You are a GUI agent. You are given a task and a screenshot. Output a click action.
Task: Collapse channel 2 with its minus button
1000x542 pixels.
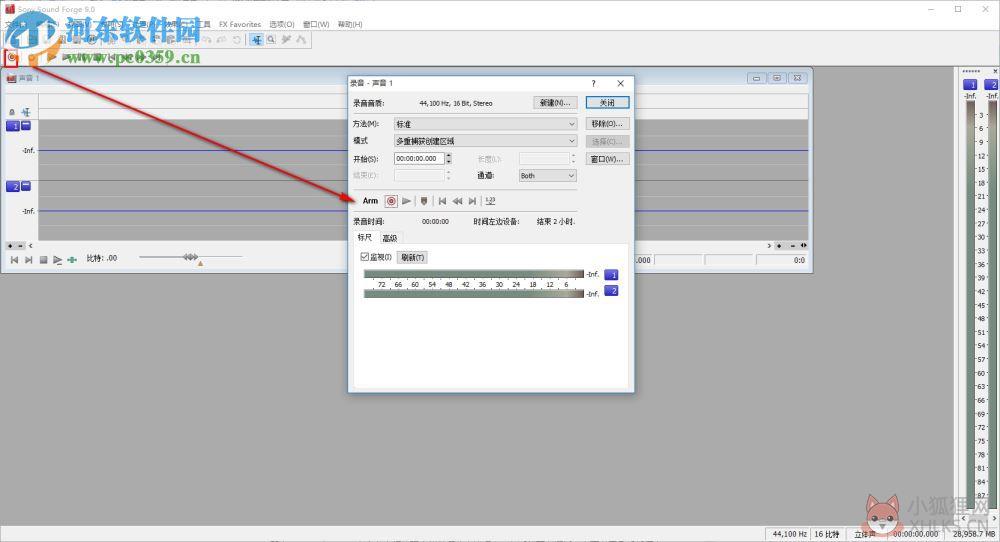tap(26, 186)
